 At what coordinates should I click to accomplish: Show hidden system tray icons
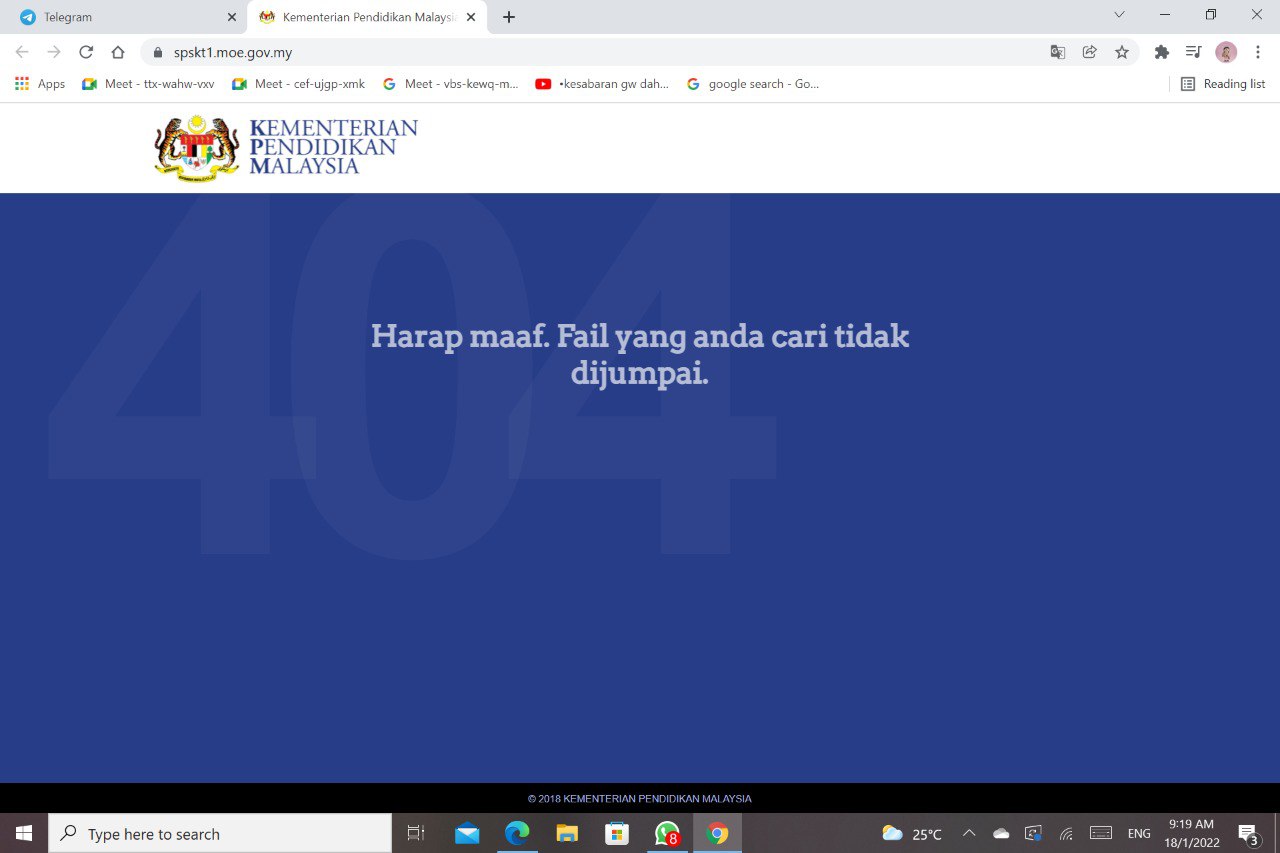pyautogui.click(x=968, y=833)
